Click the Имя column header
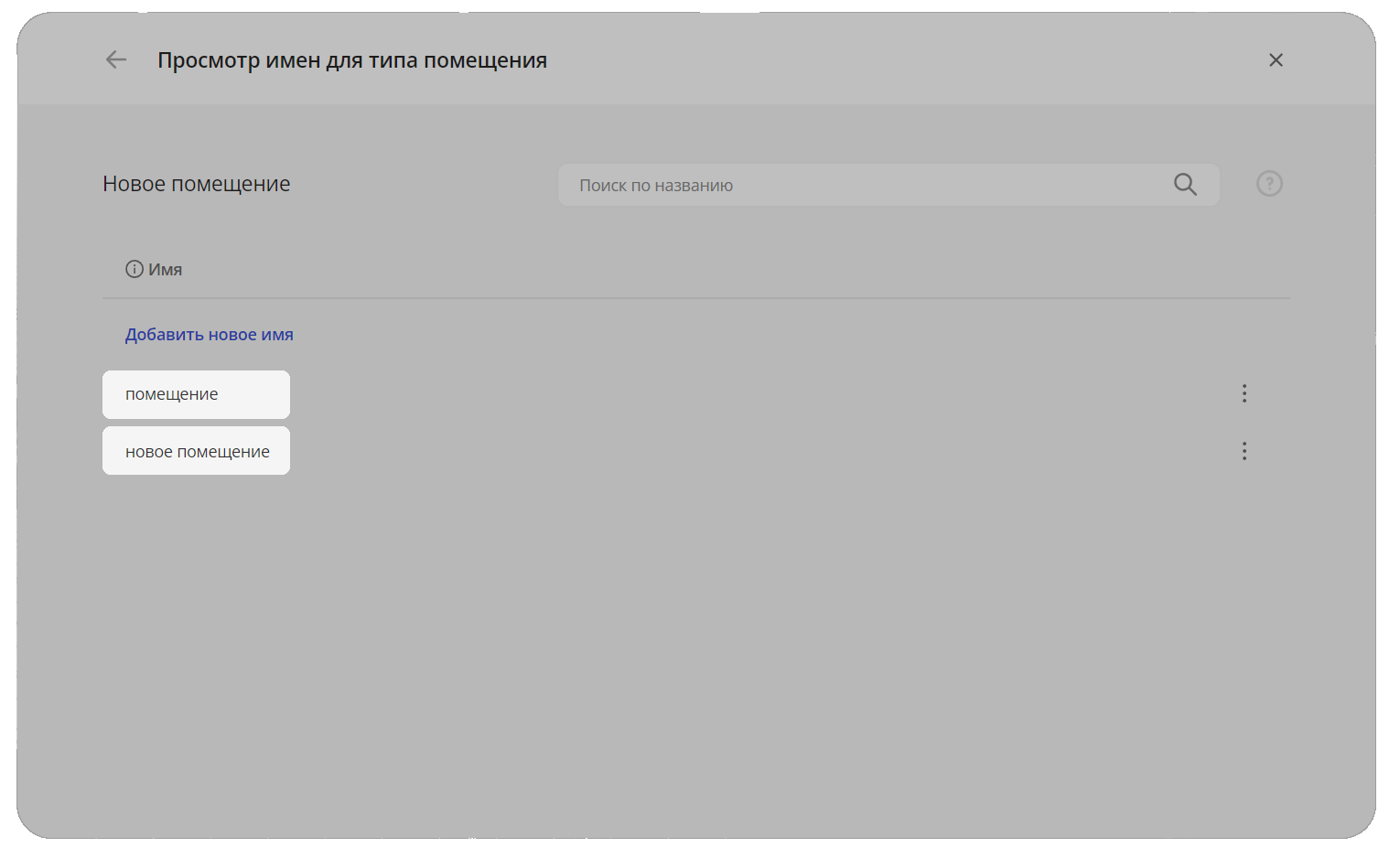Viewport: 1400px width, 848px height. (x=166, y=270)
